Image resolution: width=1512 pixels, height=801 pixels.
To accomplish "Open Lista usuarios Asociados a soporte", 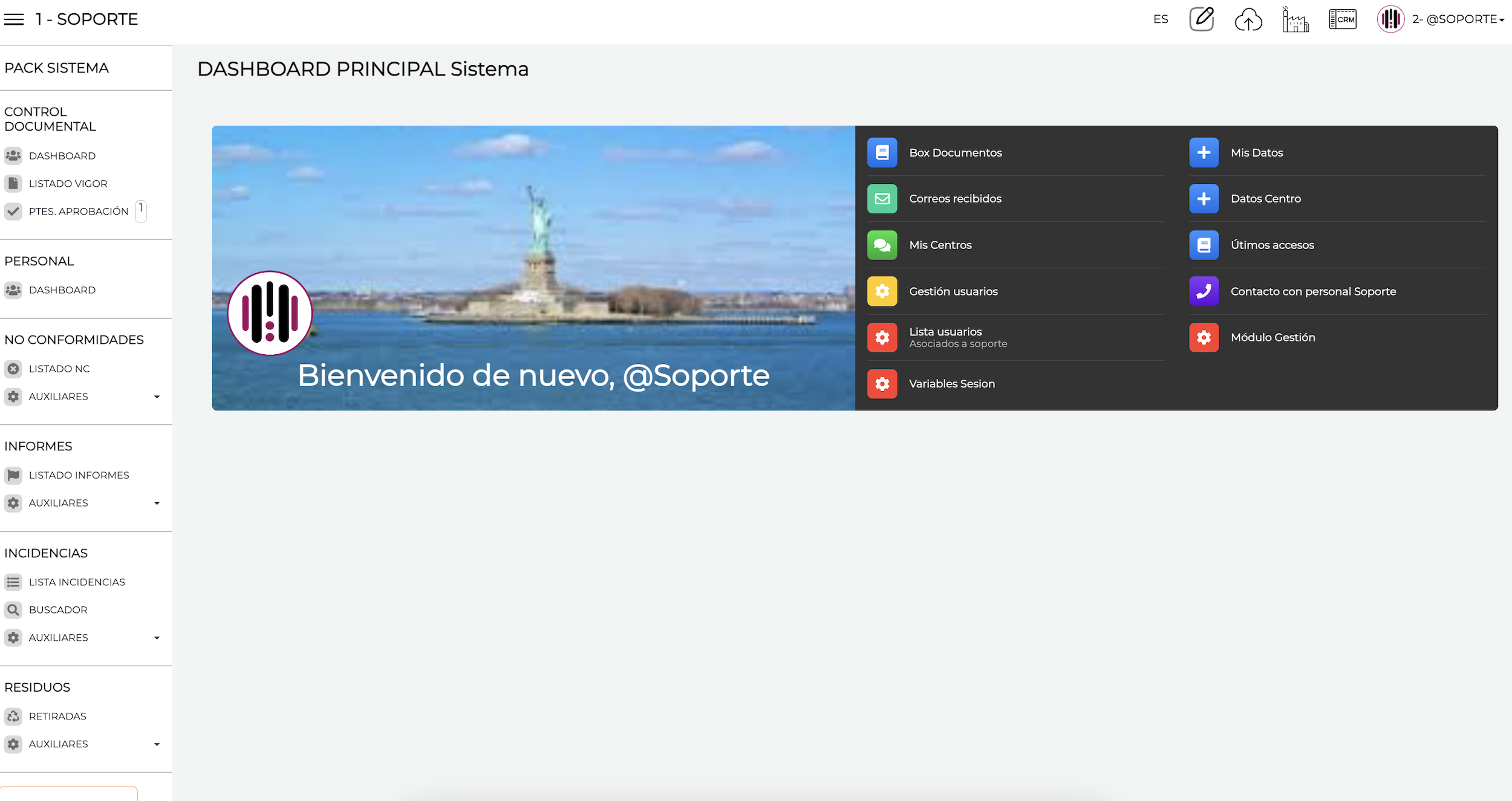I will click(x=958, y=337).
